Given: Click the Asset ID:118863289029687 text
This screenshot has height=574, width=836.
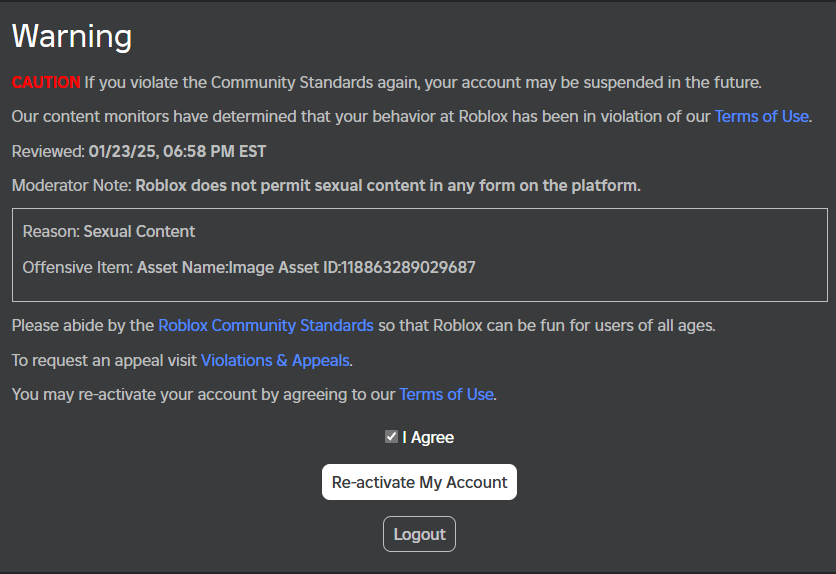Looking at the screenshot, I should point(376,267).
